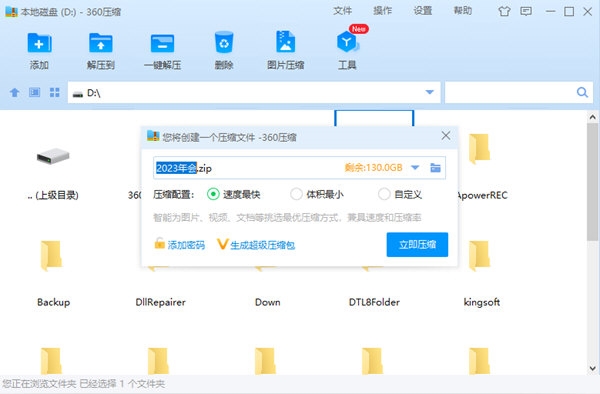Viewport: 600px width, 394px height.
Task: Open the 设置 menu
Action: (422, 11)
